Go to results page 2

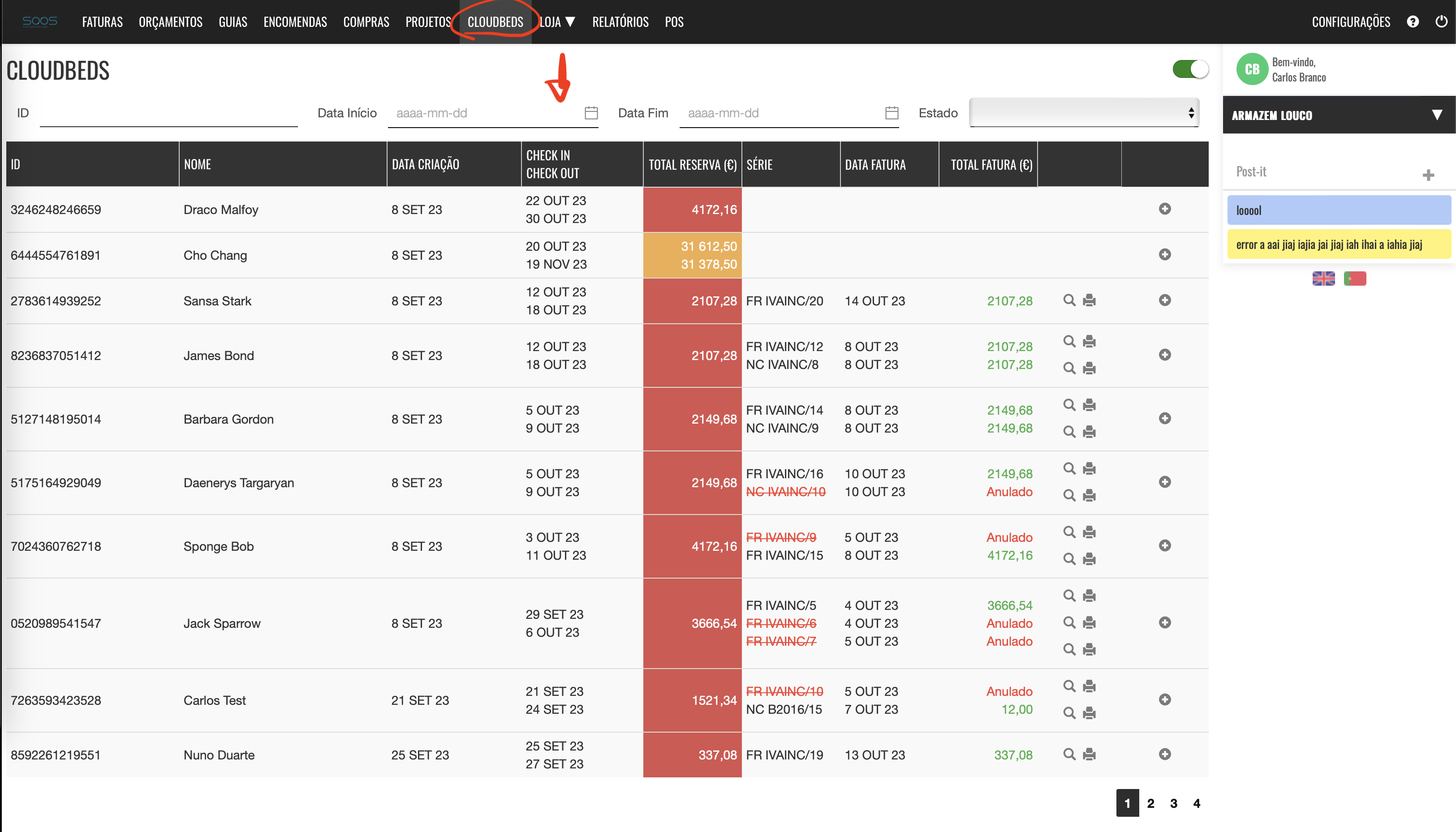(x=1151, y=803)
